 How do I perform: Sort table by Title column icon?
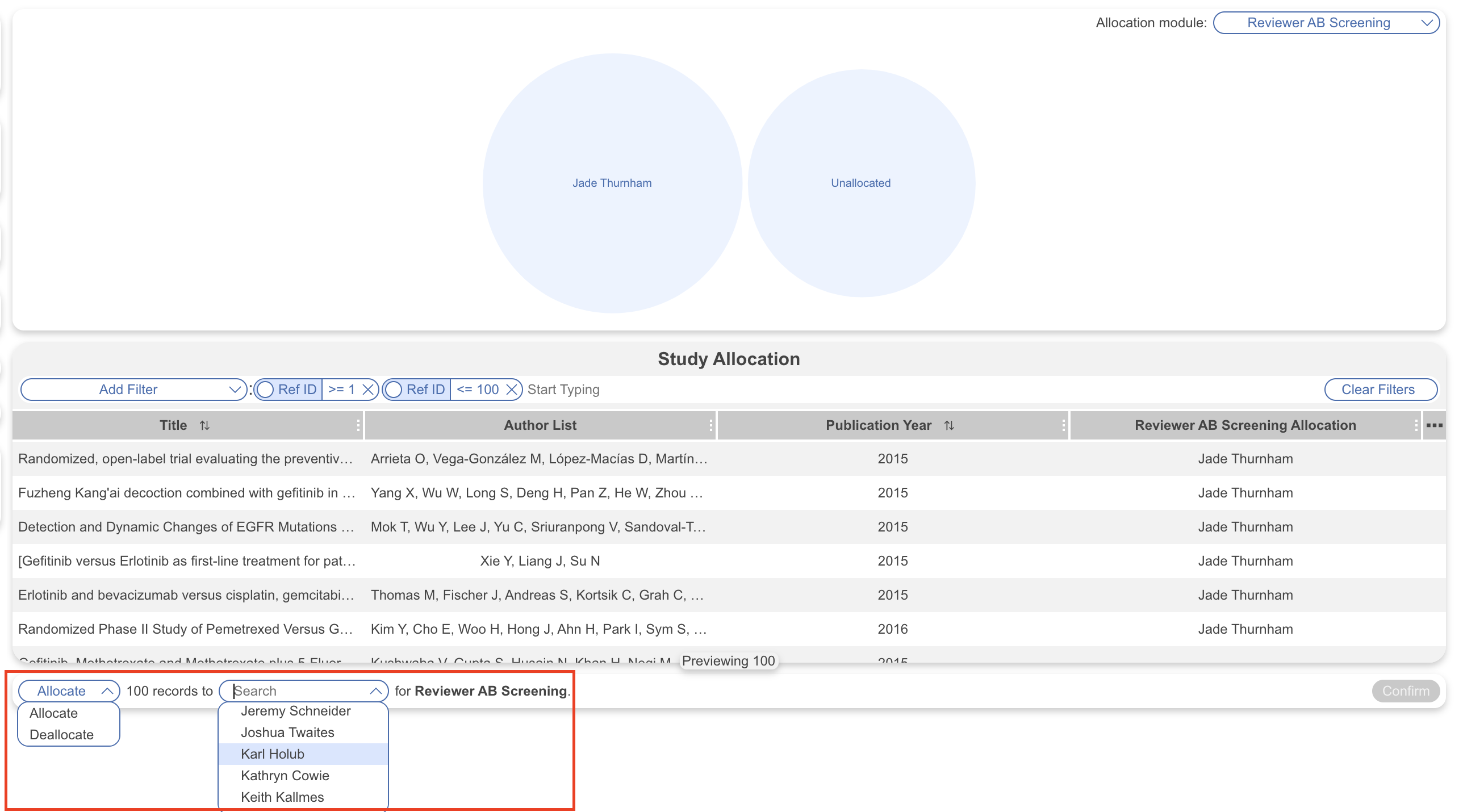(x=204, y=425)
